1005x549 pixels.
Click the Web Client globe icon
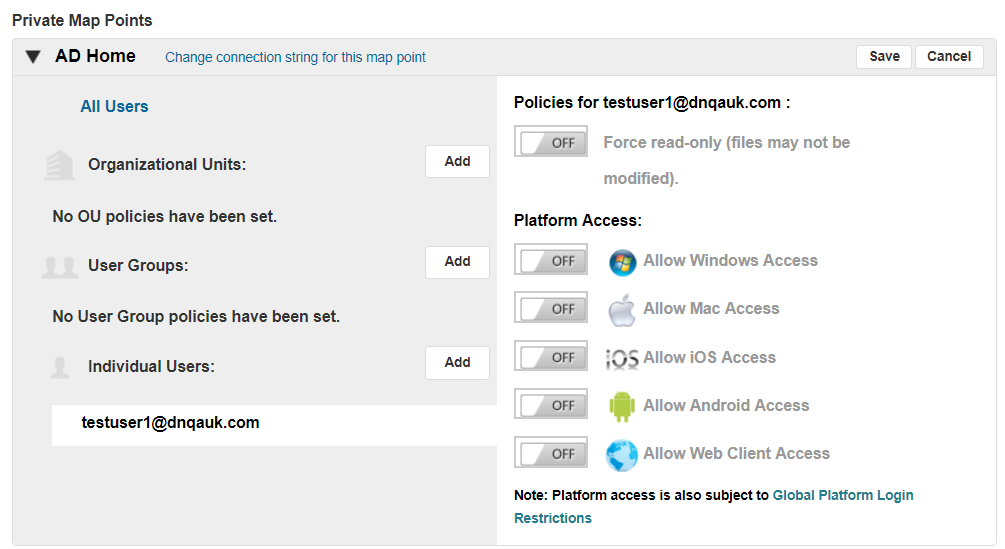[x=622, y=454]
